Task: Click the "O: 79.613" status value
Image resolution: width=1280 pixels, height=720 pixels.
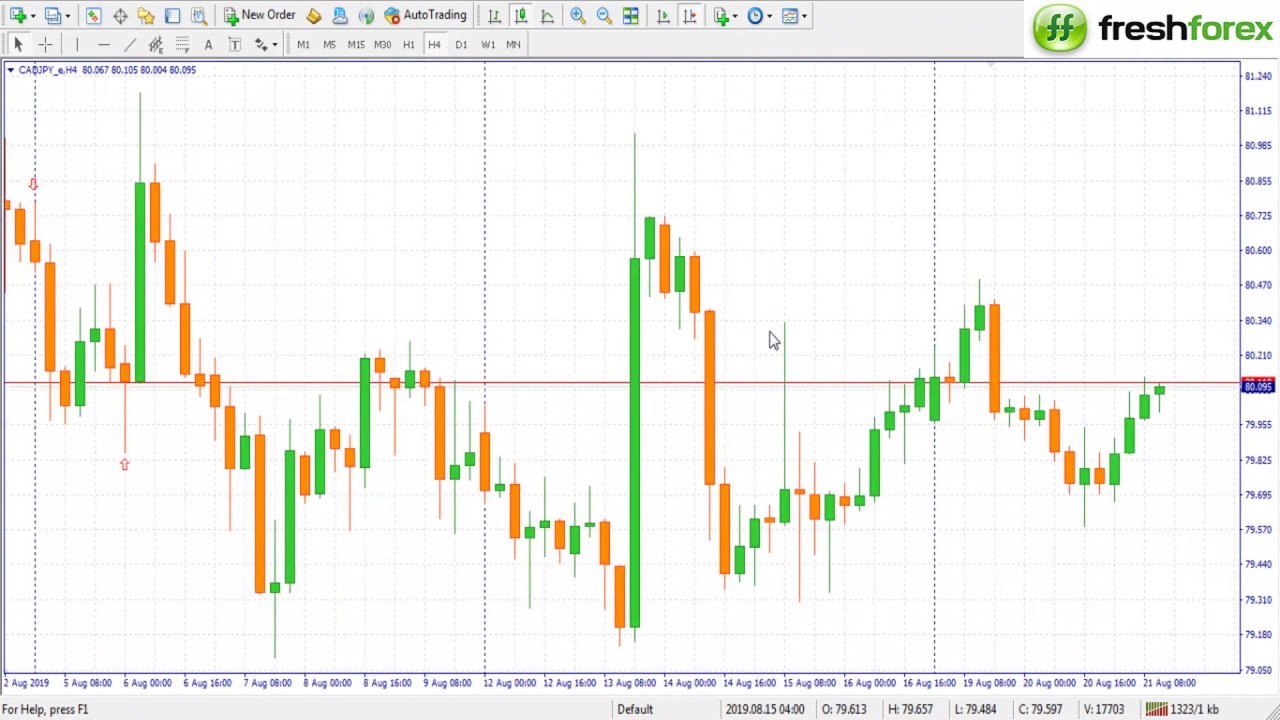Action: pyautogui.click(x=843, y=709)
